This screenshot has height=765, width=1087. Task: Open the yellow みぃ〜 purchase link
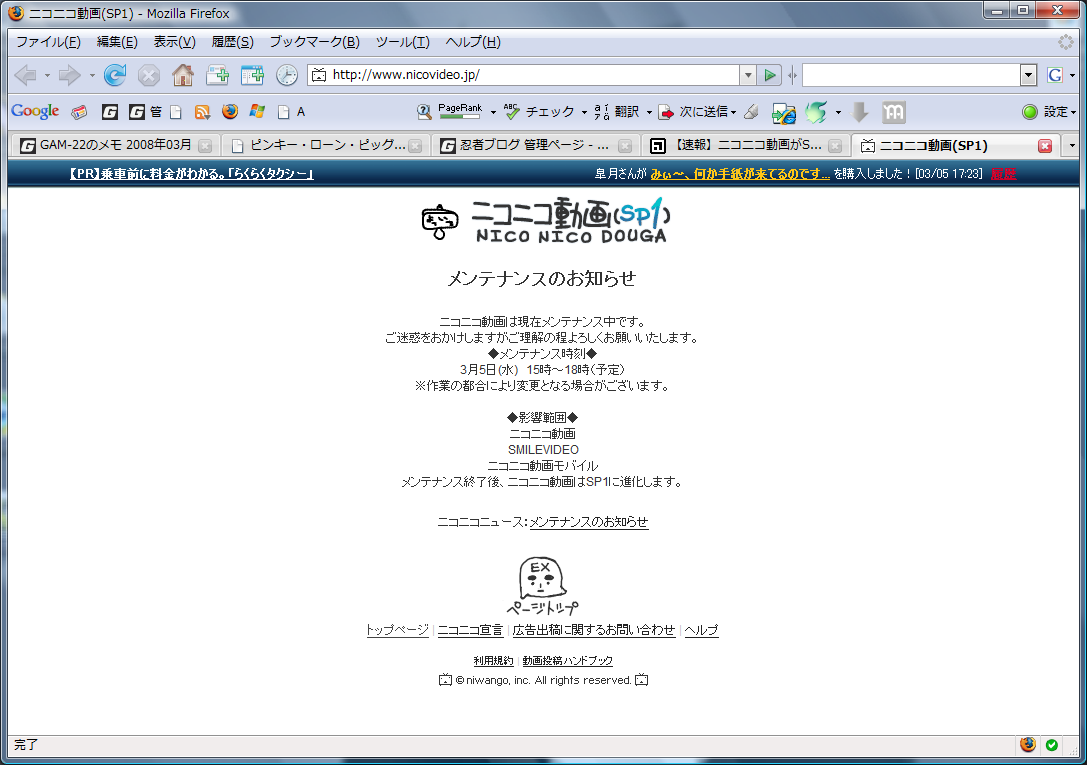(x=740, y=174)
